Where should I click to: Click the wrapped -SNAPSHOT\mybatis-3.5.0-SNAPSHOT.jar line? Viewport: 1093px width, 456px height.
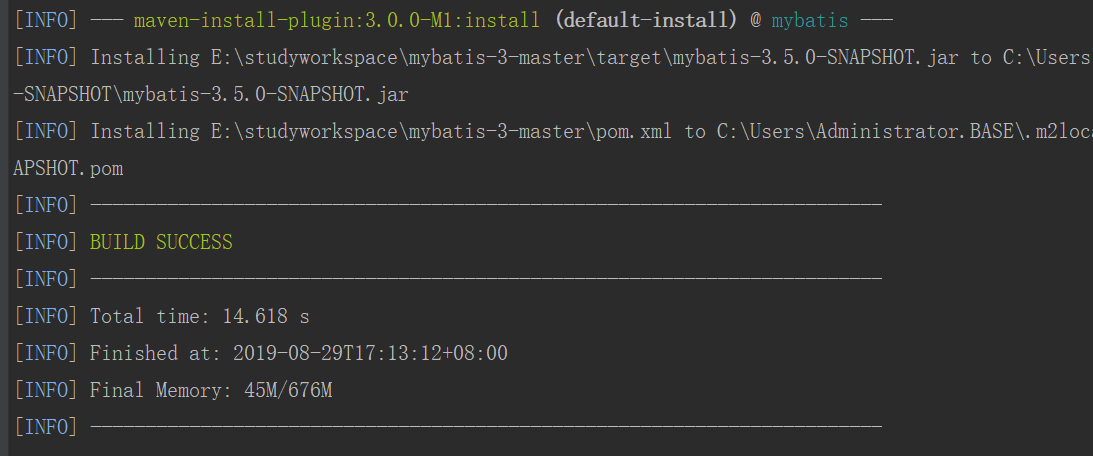211,95
